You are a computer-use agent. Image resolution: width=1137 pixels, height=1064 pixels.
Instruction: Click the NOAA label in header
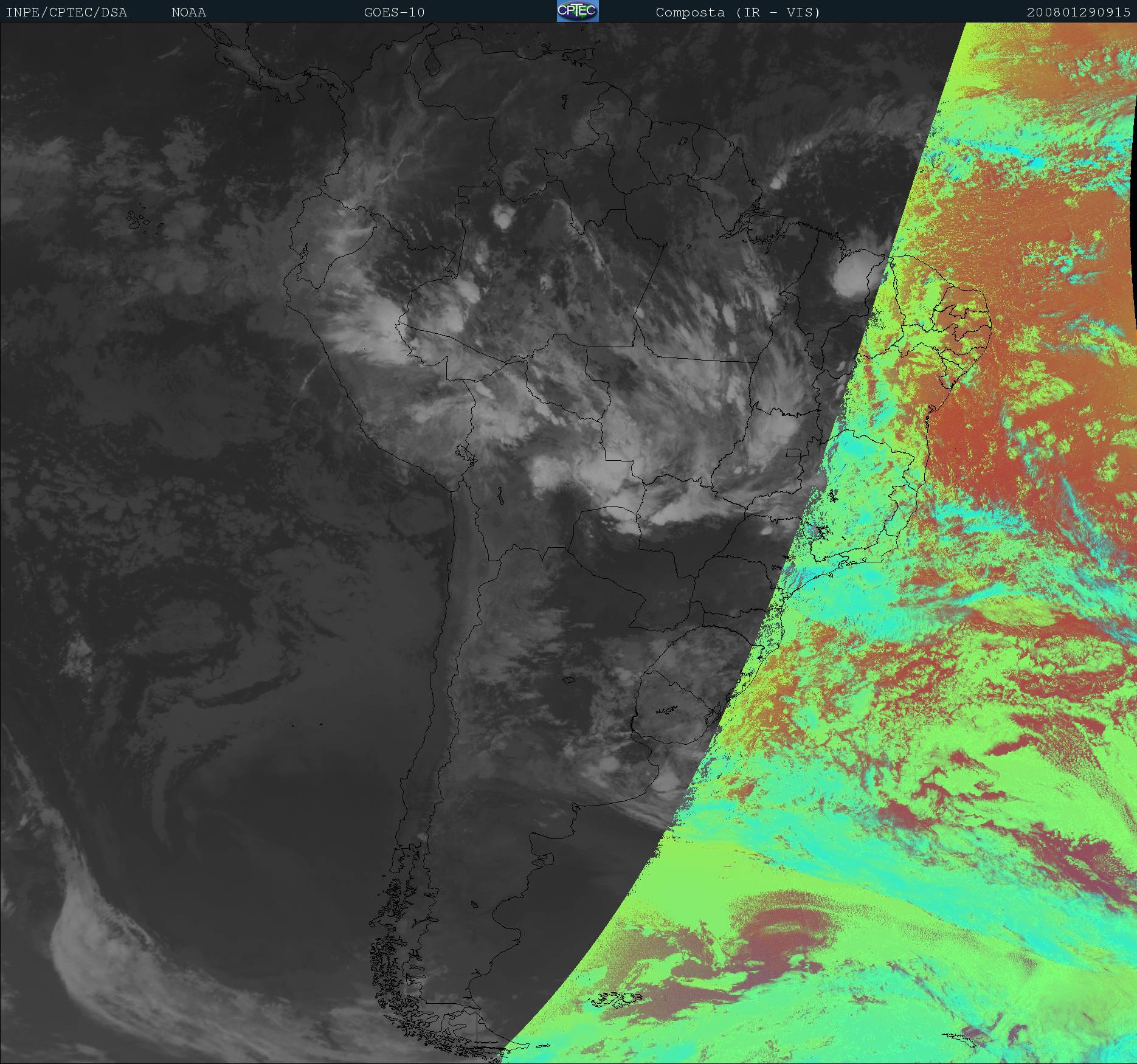click(x=188, y=12)
